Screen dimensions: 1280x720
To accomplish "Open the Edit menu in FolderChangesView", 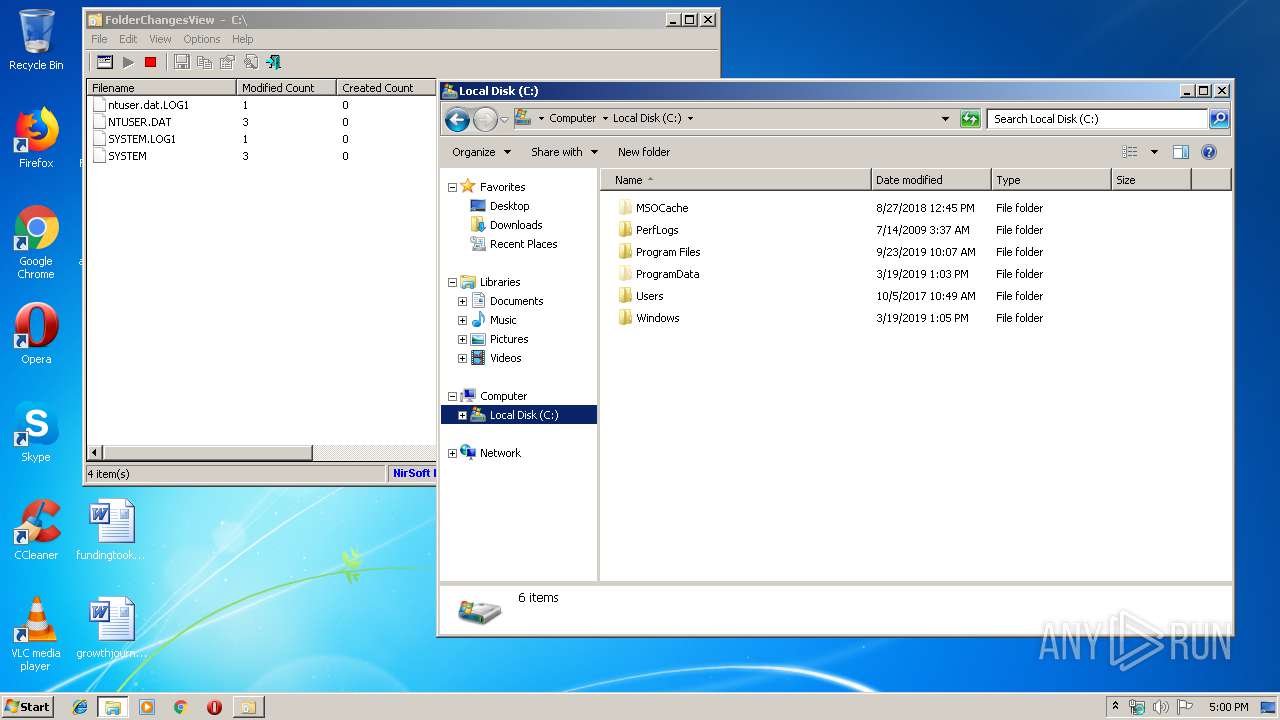I will pyautogui.click(x=128, y=39).
